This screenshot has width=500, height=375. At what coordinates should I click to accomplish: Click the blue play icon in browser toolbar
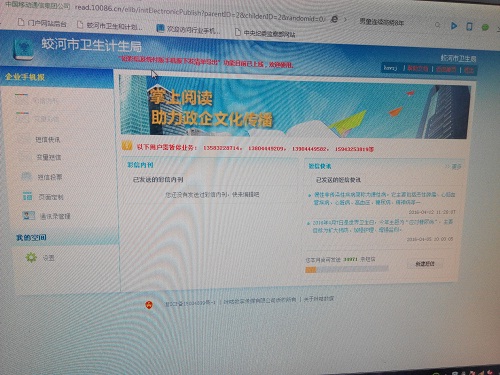click(454, 26)
